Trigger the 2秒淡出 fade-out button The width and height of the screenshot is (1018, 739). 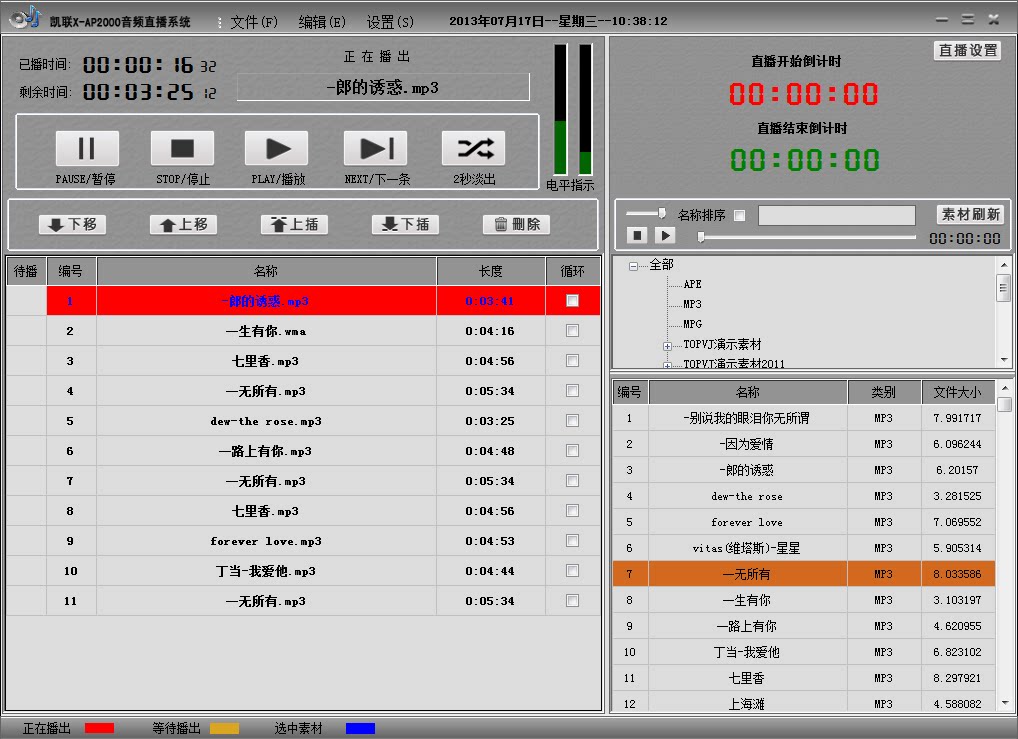[474, 148]
